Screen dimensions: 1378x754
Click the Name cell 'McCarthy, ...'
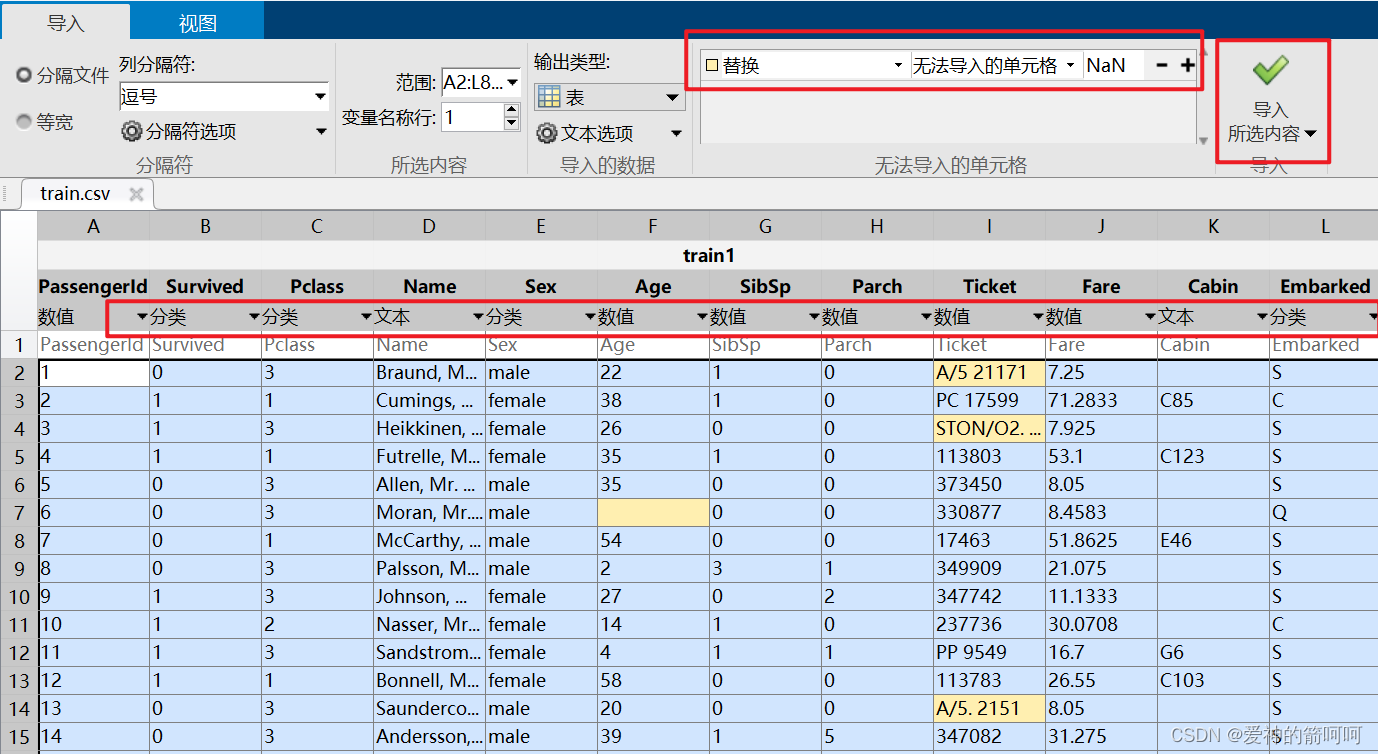(430, 541)
